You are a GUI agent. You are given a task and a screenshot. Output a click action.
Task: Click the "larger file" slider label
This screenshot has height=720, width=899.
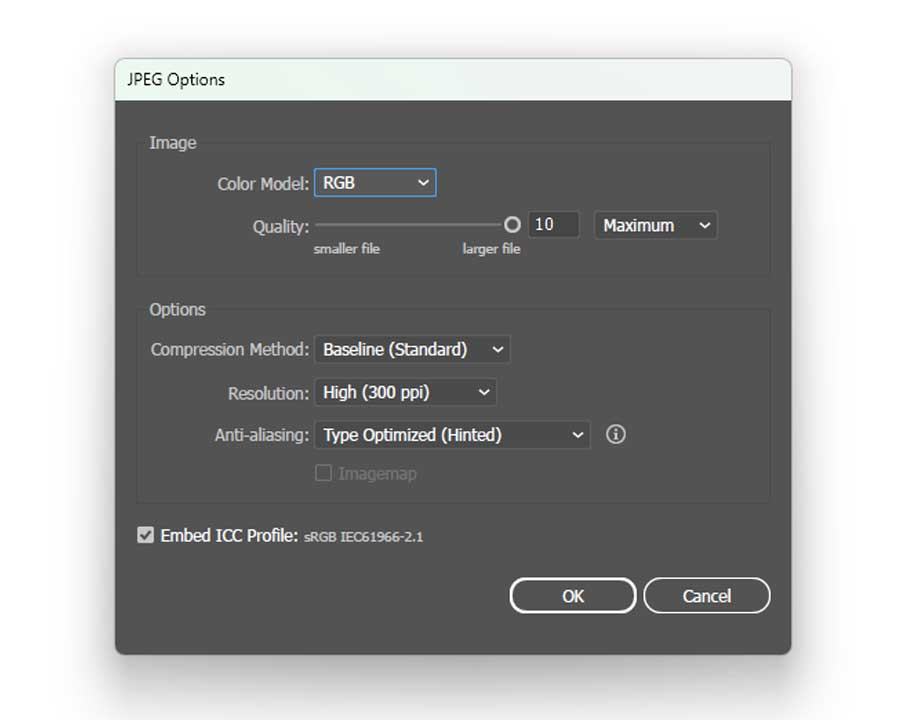click(491, 249)
